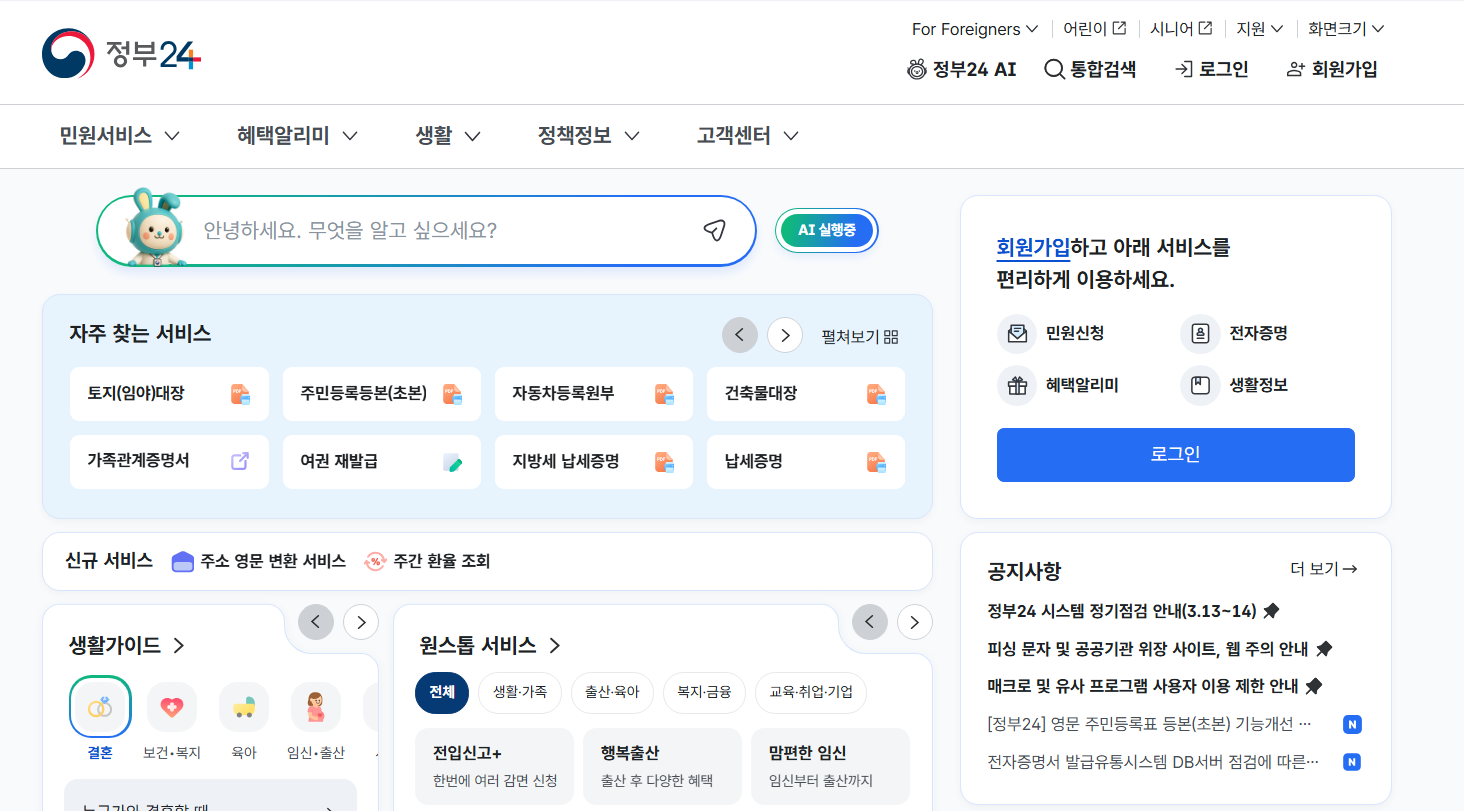Go home via the 정부24 logo
Viewport: 1464px width, 811px height.
pyautogui.click(x=119, y=52)
